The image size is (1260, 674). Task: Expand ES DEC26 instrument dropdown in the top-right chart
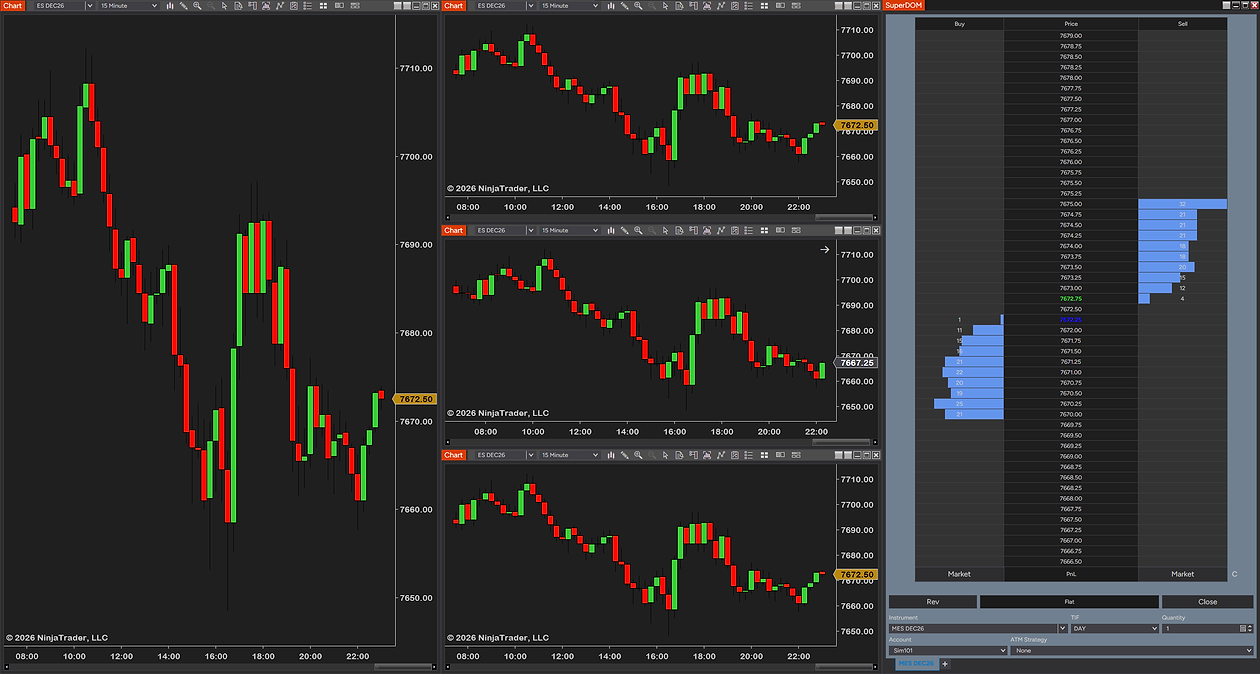531,6
